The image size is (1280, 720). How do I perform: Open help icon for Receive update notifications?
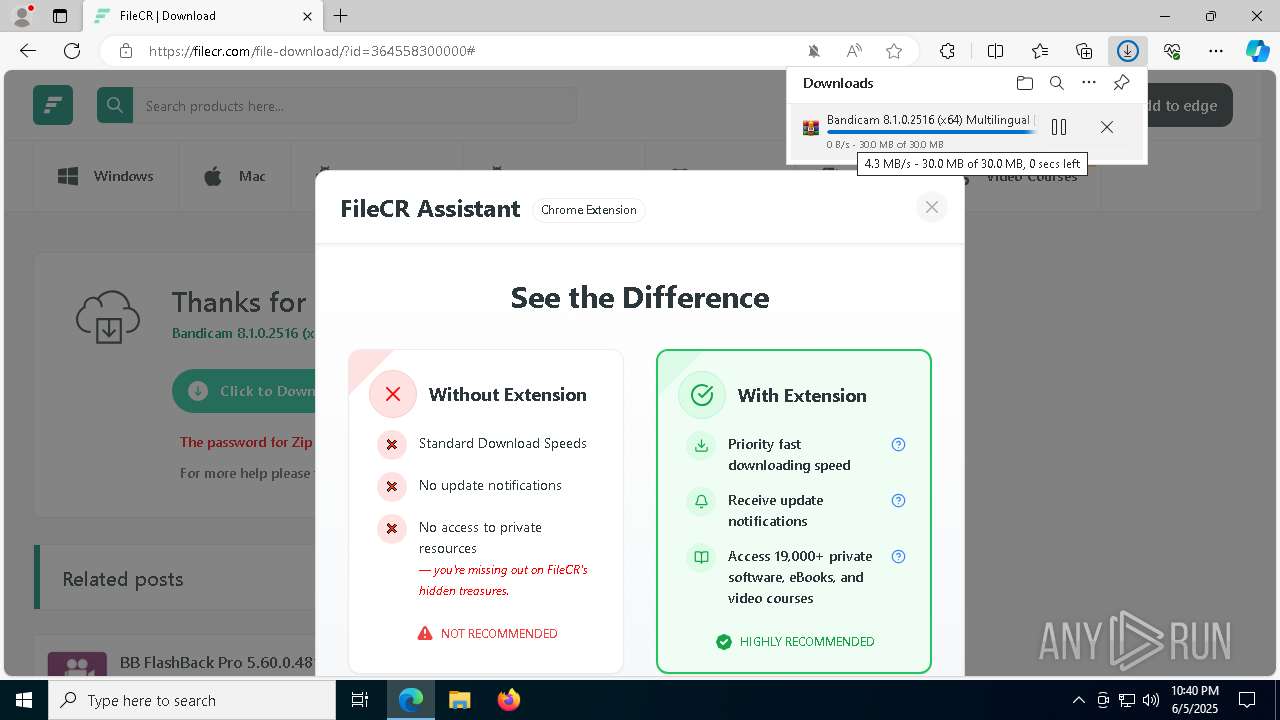pyautogui.click(x=898, y=501)
